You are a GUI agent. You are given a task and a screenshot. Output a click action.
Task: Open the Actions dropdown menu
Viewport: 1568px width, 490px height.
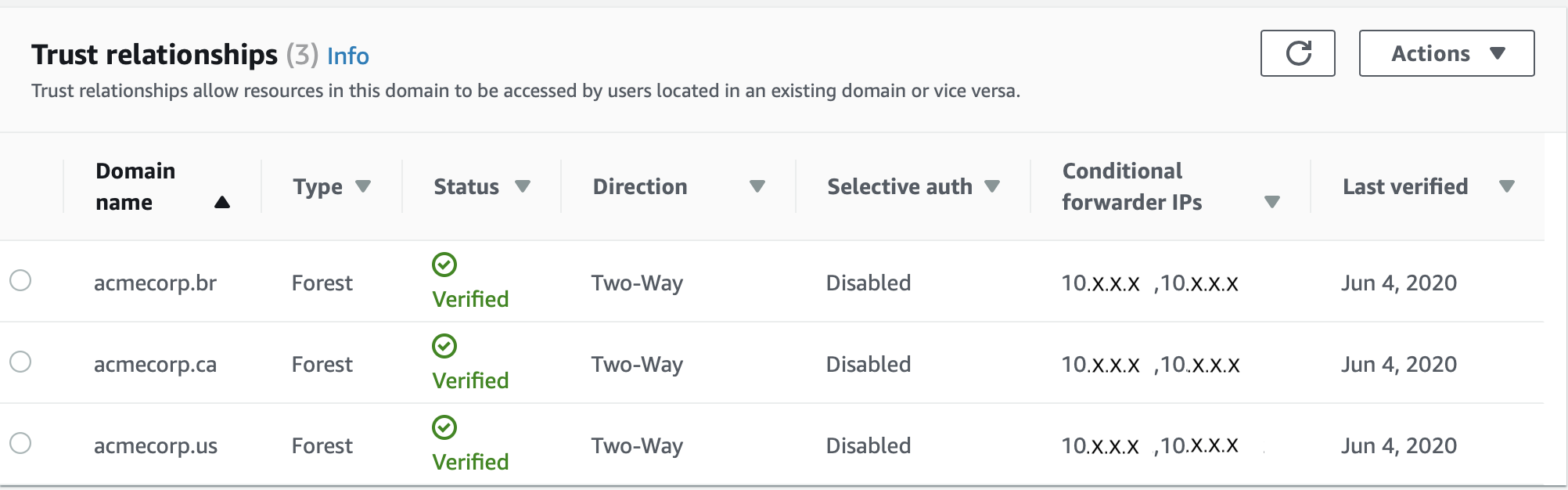(1446, 53)
